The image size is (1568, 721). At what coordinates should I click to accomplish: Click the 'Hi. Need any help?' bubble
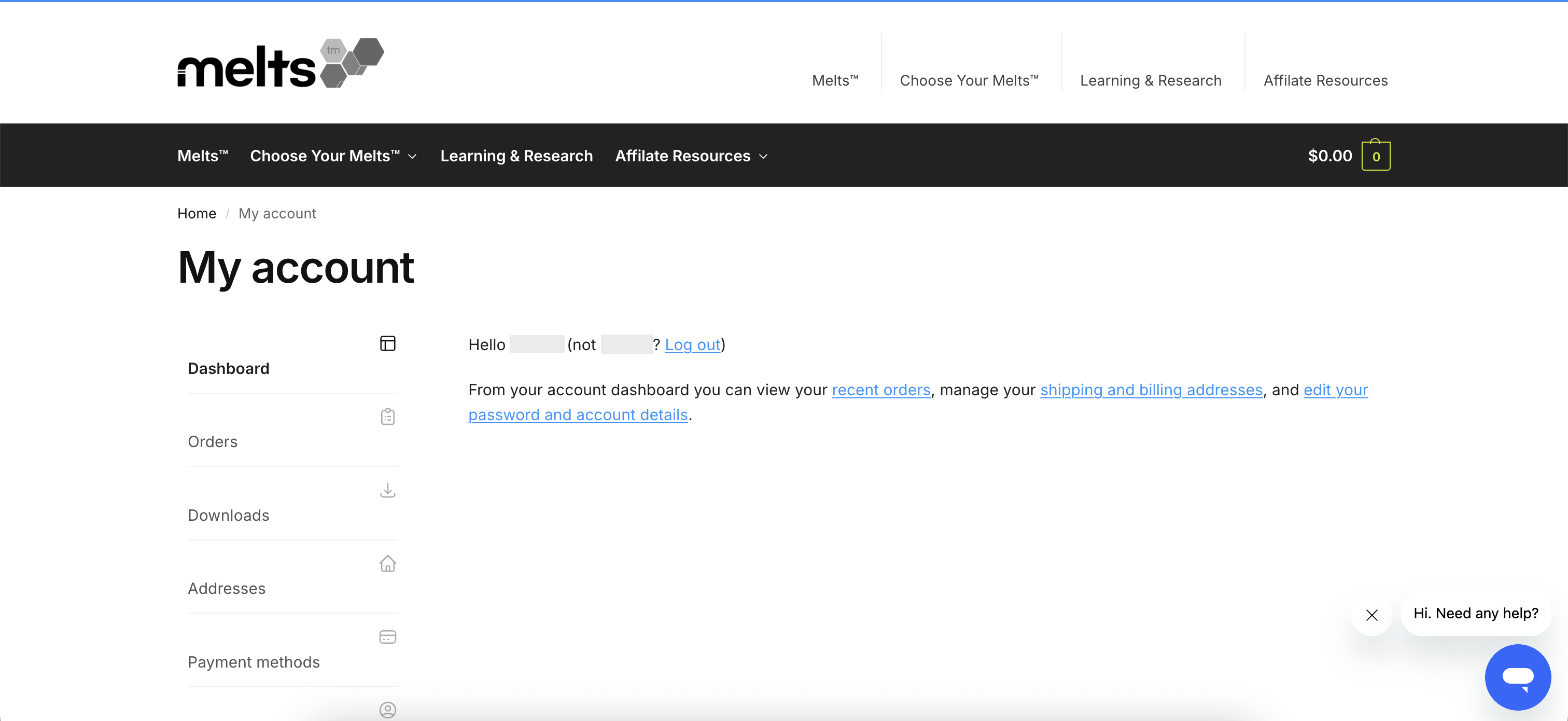tap(1476, 613)
